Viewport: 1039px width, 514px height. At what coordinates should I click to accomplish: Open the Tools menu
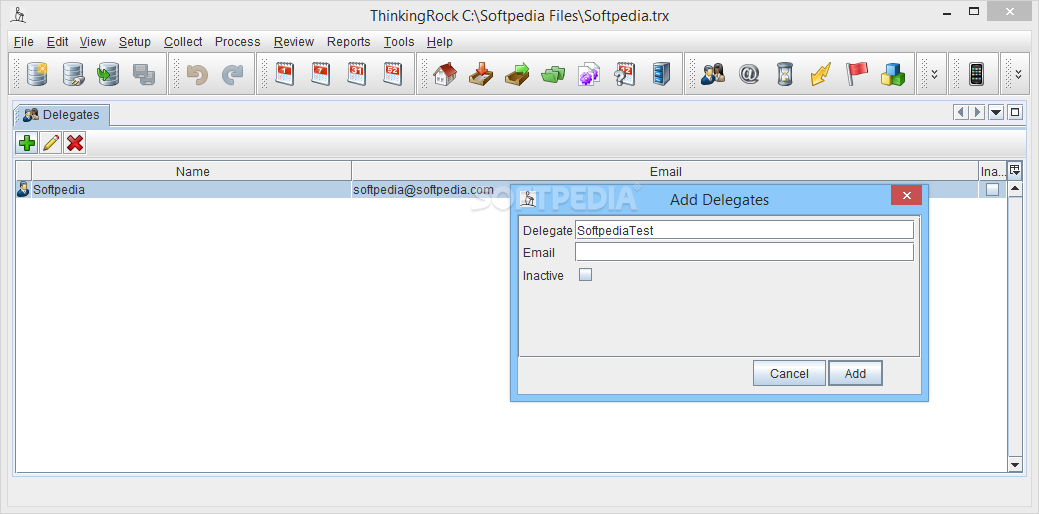tap(399, 42)
